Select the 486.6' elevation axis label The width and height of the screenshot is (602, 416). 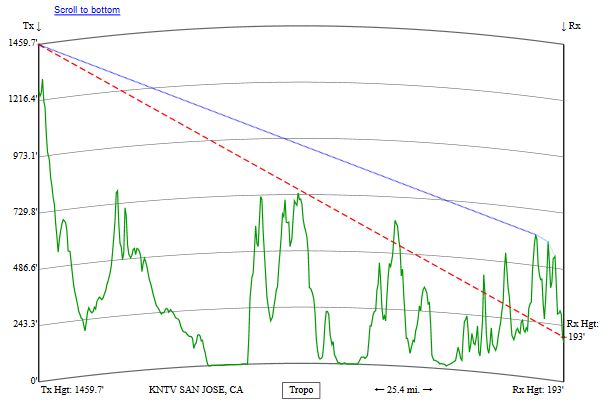[x=22, y=268]
